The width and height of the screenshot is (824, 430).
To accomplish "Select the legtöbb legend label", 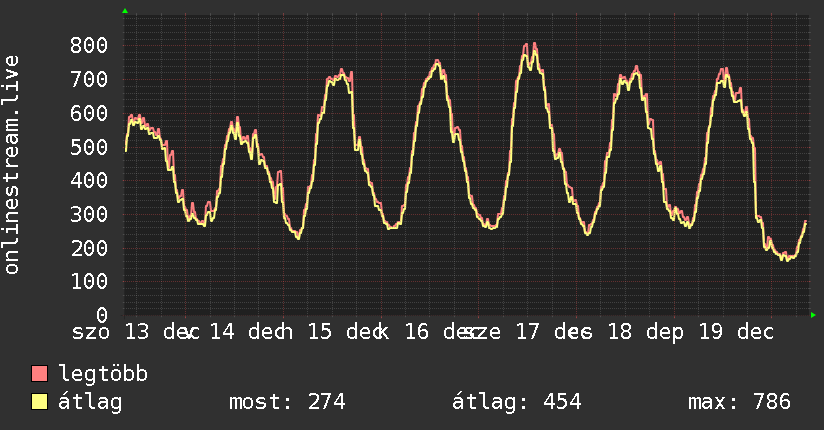I will [x=103, y=374].
